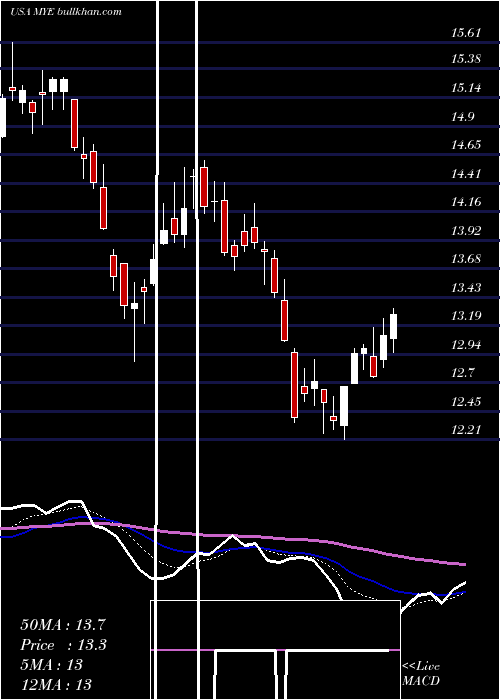
Task: Select the 13.68 price label
Action: pos(466,259)
